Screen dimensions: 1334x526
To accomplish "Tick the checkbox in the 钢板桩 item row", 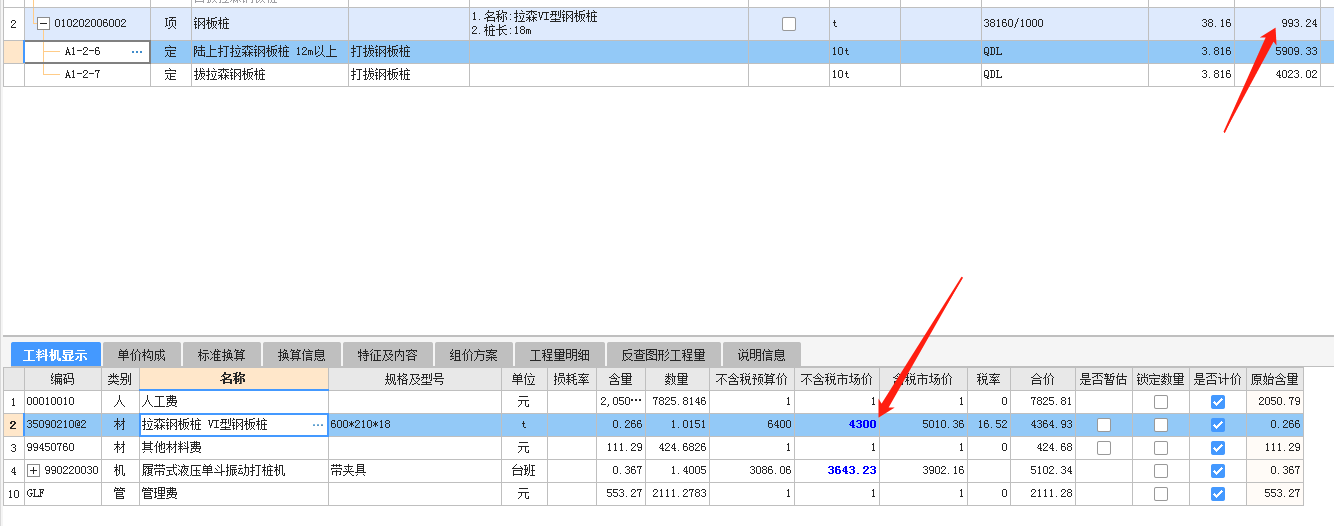I will tap(789, 24).
